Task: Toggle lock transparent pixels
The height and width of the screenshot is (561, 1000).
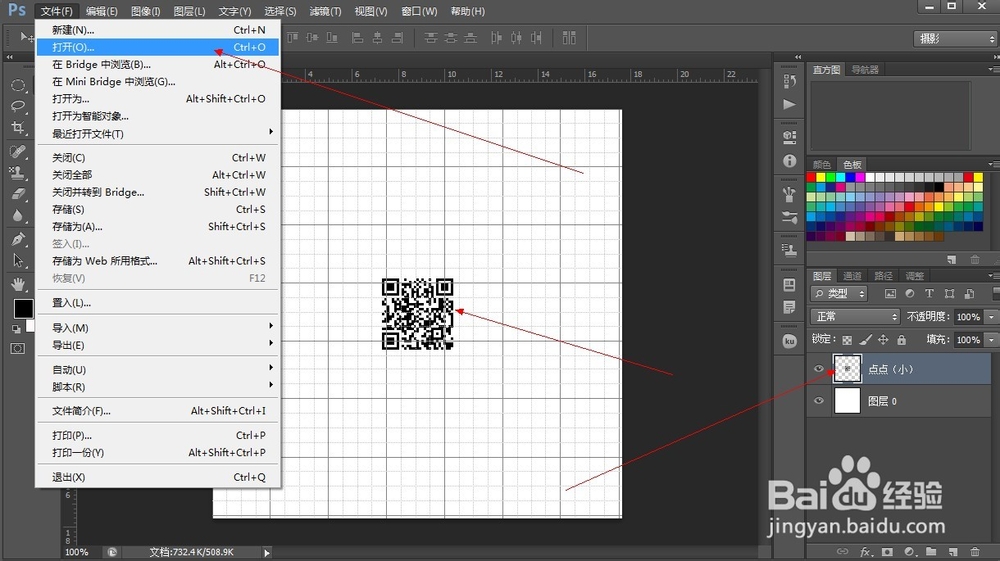Action: click(847, 340)
